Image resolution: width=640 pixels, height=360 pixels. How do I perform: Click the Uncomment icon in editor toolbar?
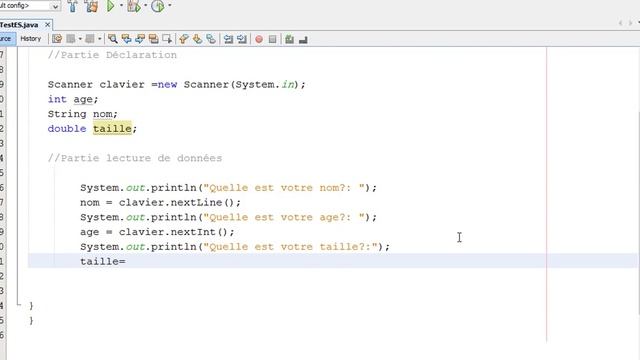click(303, 40)
